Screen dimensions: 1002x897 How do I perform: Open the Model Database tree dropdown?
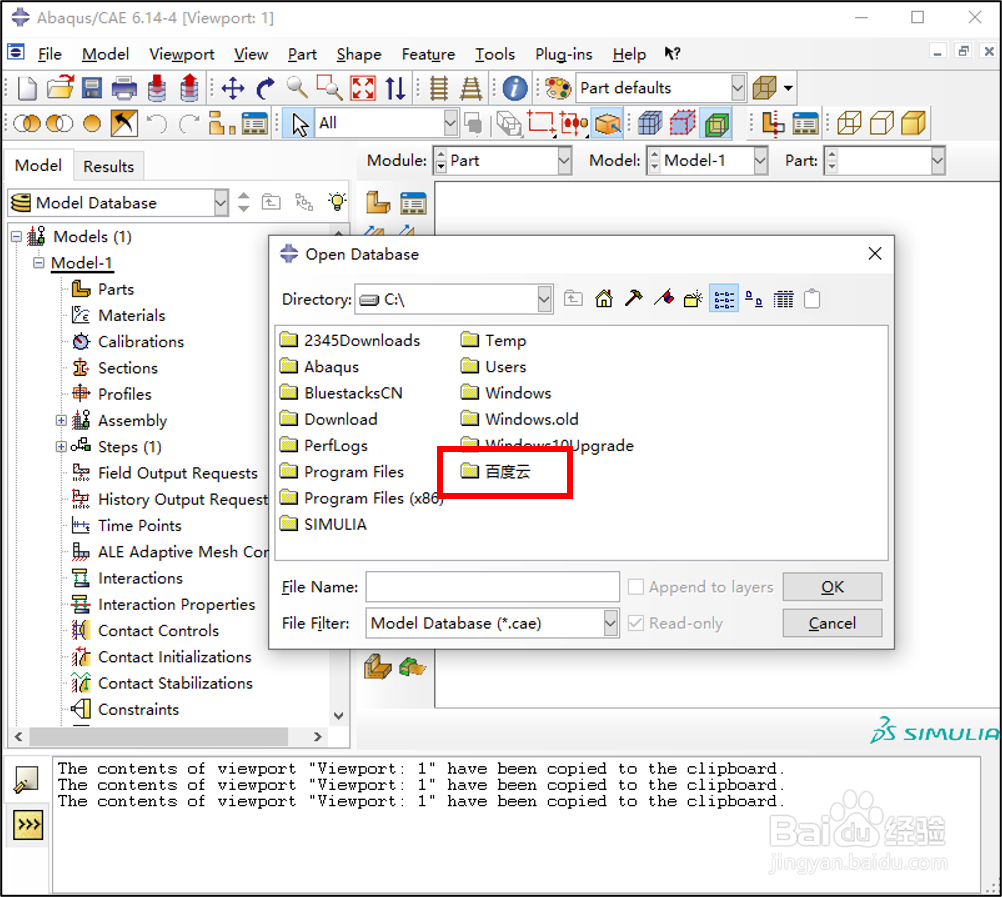coord(220,203)
